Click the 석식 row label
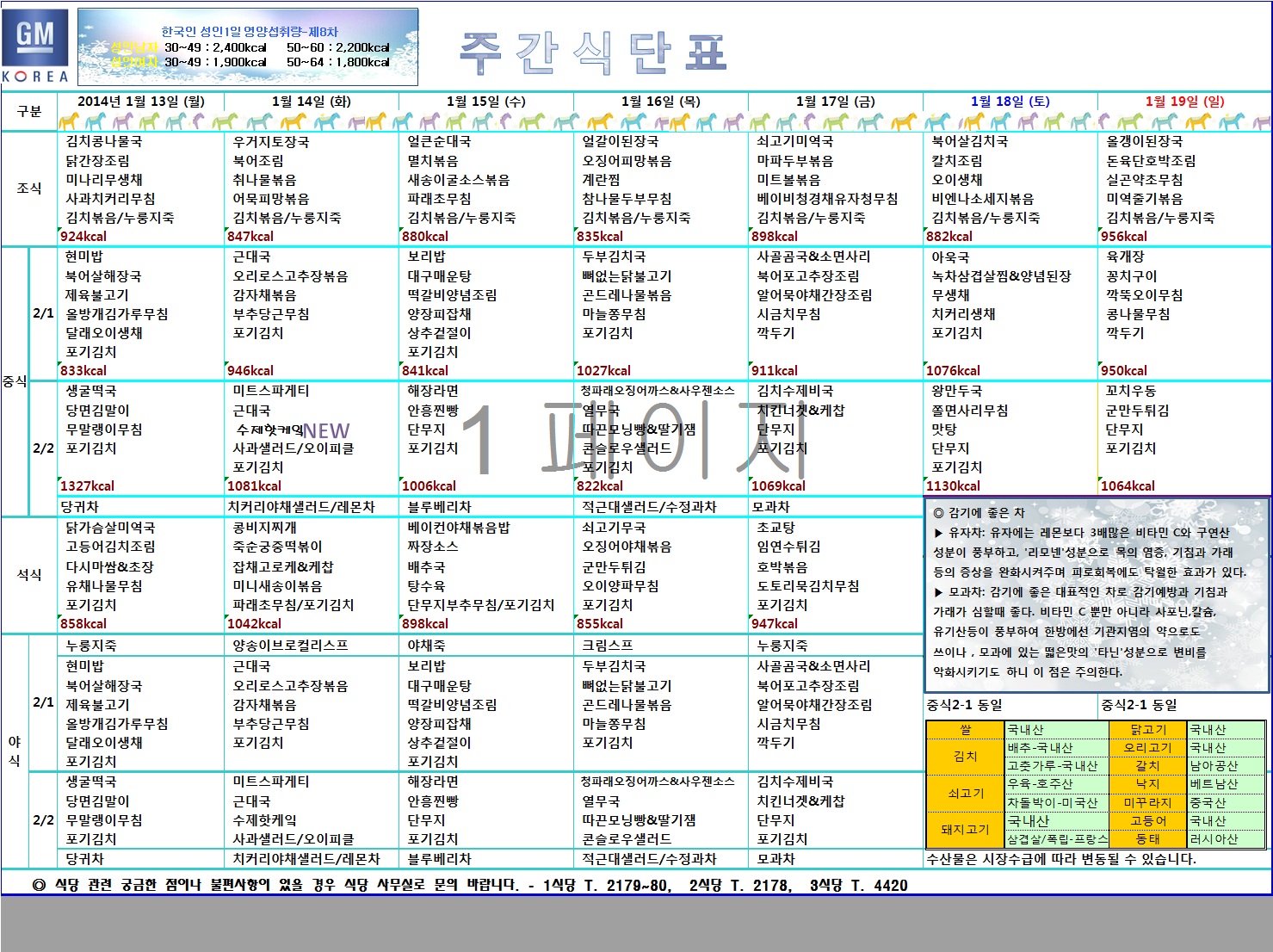This screenshot has width=1273, height=952. click(x=29, y=574)
